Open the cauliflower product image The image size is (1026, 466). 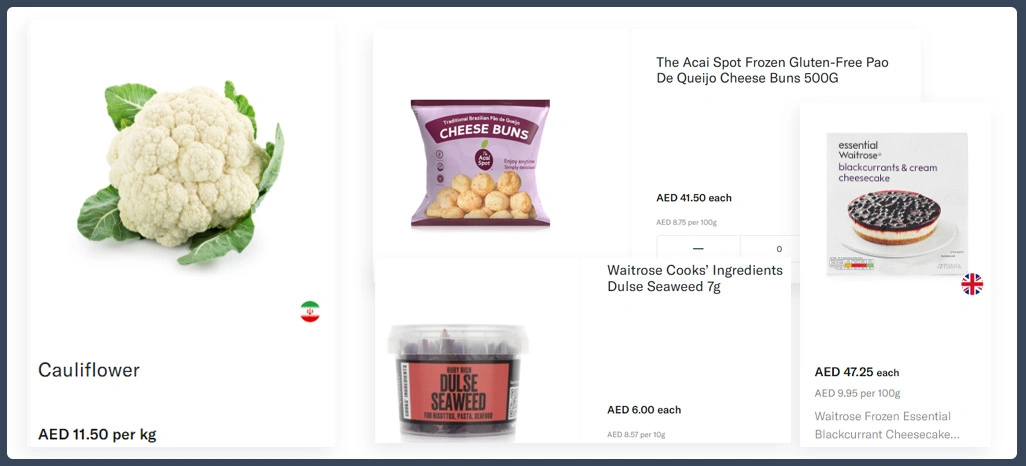181,173
